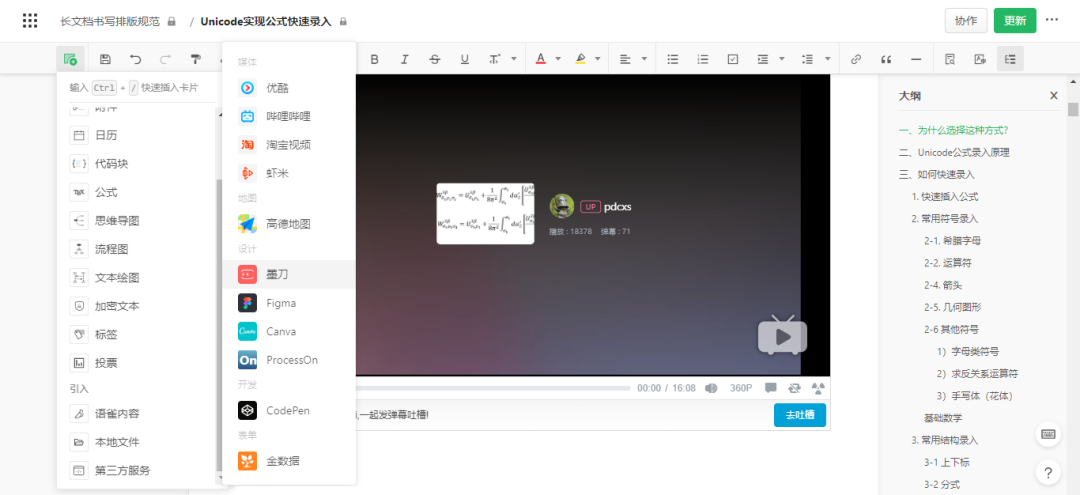The width and height of the screenshot is (1080, 495).
Task: Toggle the danmaku comment bubble icon
Action: pyautogui.click(x=771, y=388)
